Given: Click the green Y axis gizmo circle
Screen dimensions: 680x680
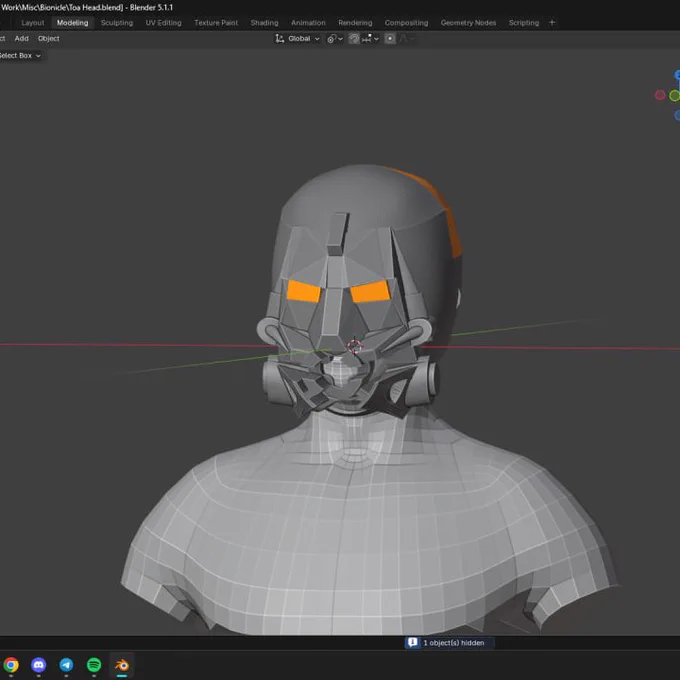Looking at the screenshot, I should 674,95.
